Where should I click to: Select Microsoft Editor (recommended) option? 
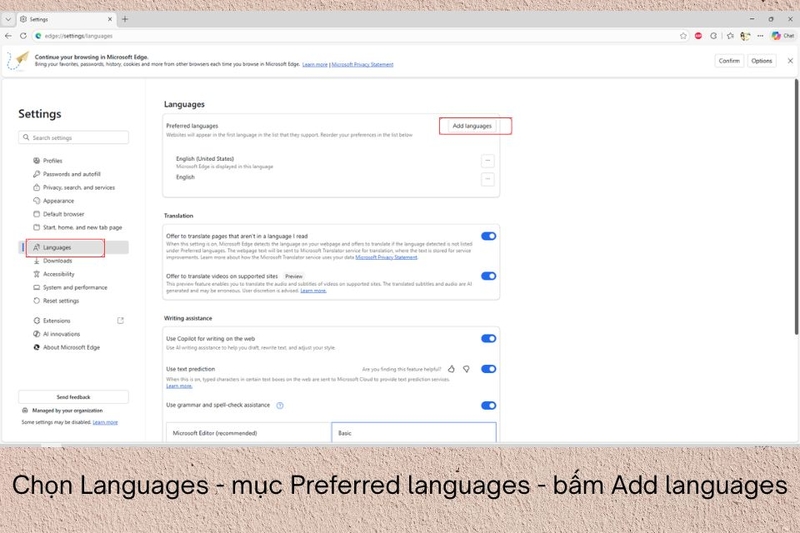coord(248,433)
